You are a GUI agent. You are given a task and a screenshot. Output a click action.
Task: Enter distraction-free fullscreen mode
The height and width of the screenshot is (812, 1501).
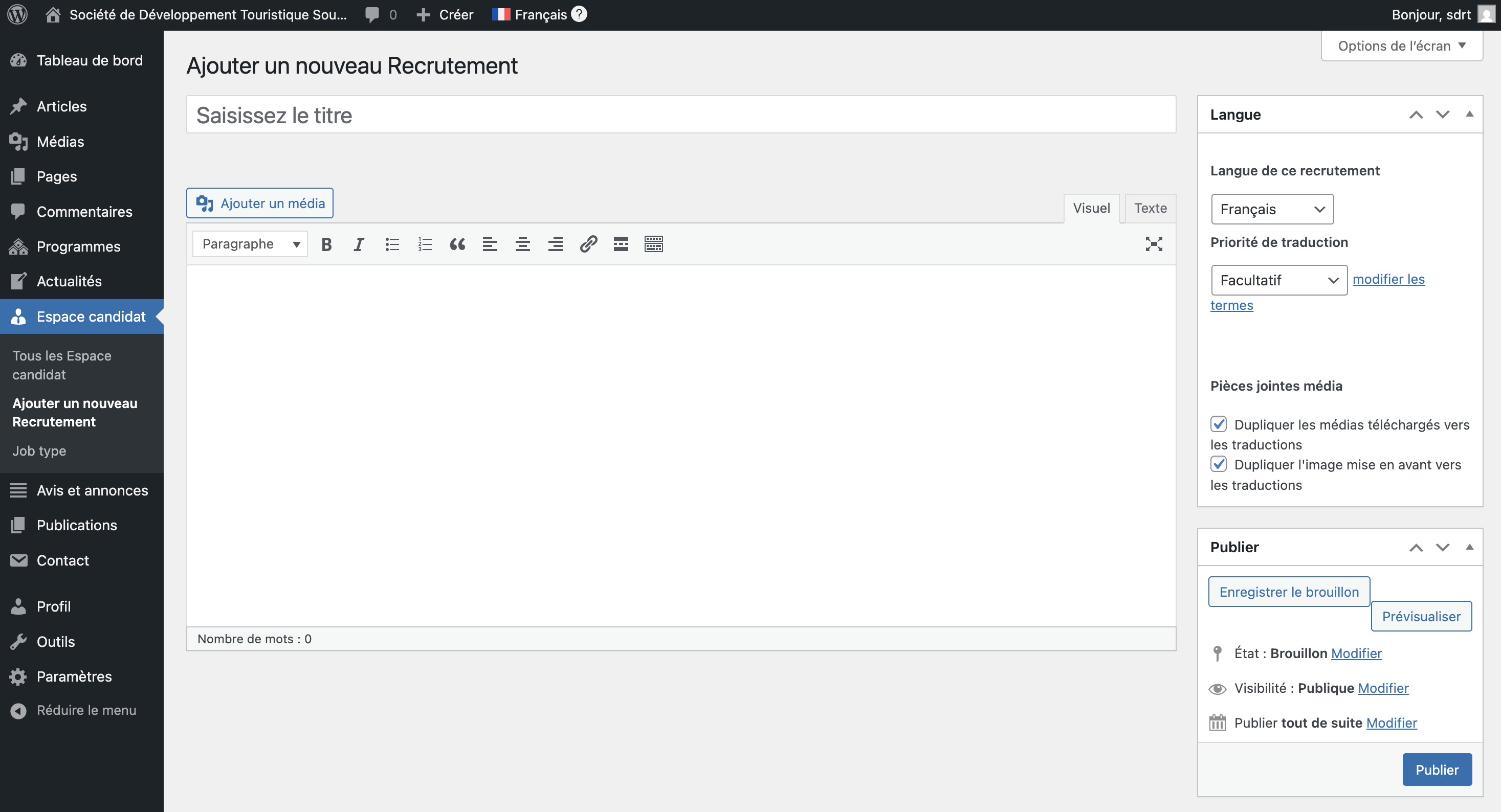click(1154, 244)
